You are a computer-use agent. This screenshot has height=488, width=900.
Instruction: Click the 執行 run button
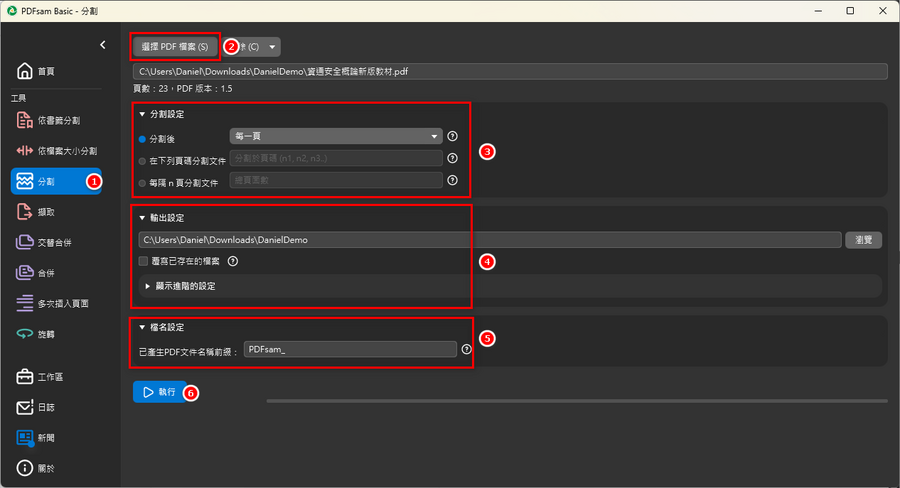pyautogui.click(x=160, y=392)
